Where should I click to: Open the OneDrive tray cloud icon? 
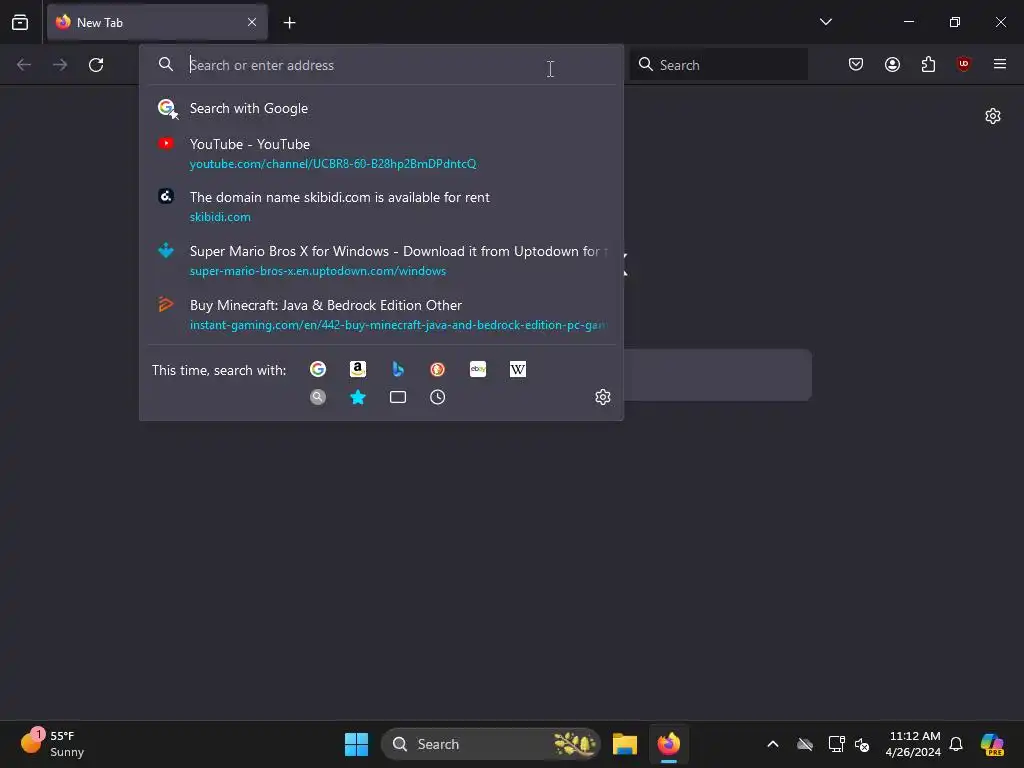click(805, 744)
